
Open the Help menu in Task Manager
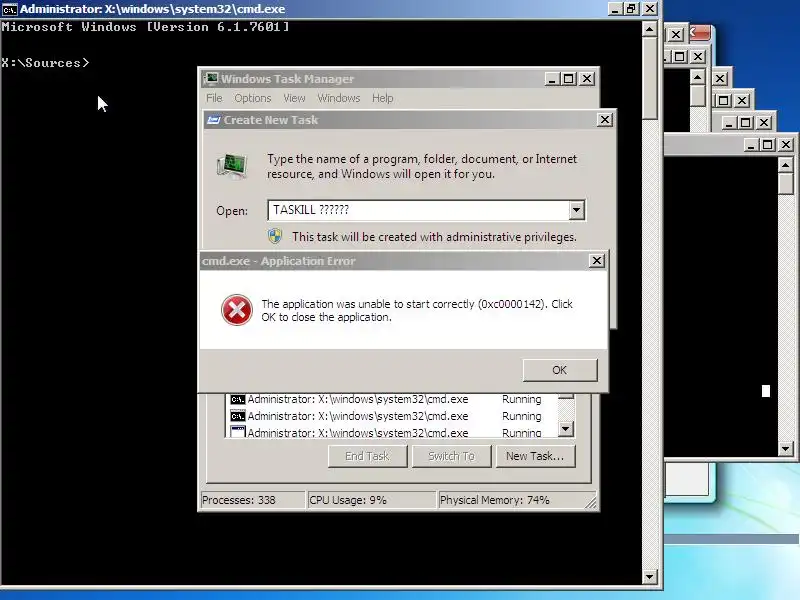coord(382,98)
